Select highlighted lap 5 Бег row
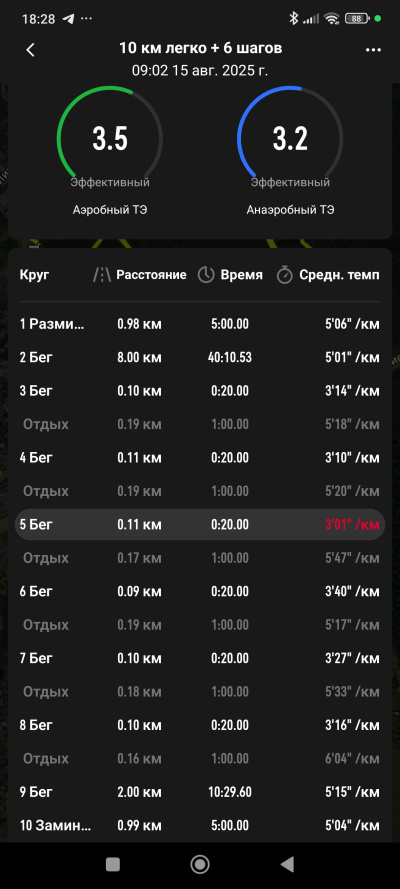Image resolution: width=400 pixels, height=889 pixels. click(199, 524)
